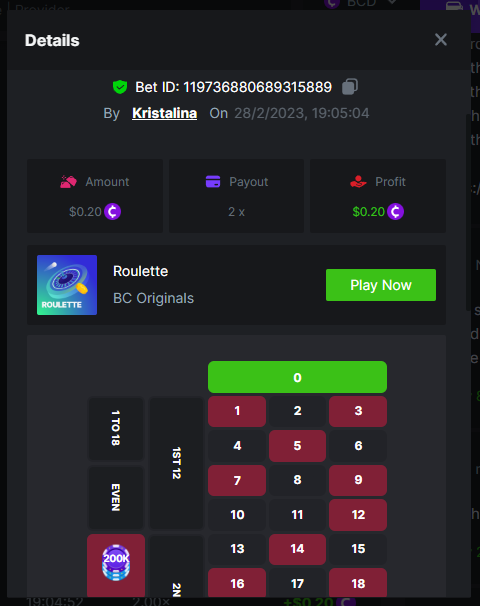This screenshot has width=480, height=606.
Task: Click the Play Now button
Action: point(381,285)
